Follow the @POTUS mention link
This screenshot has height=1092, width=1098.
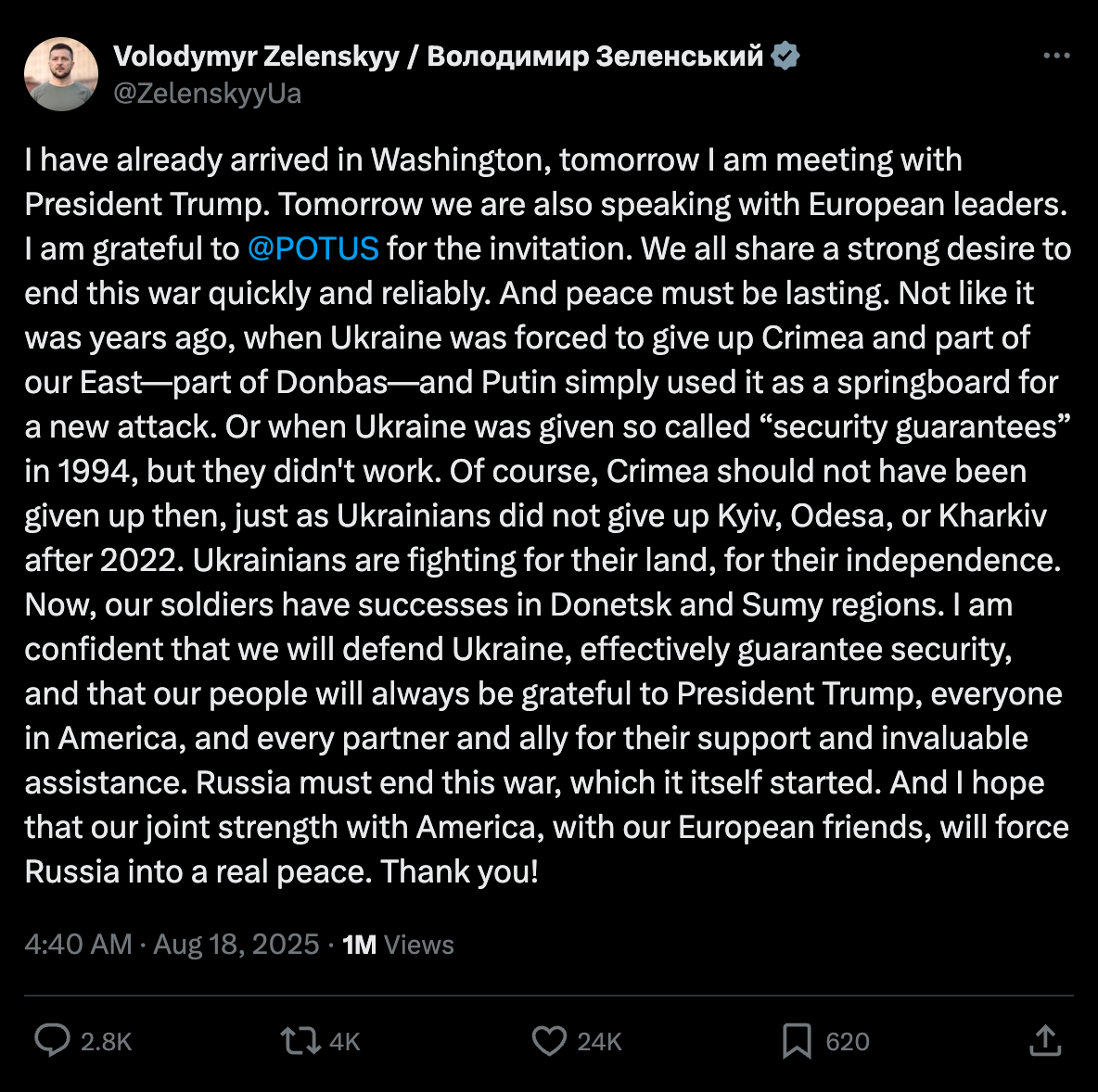tap(313, 248)
